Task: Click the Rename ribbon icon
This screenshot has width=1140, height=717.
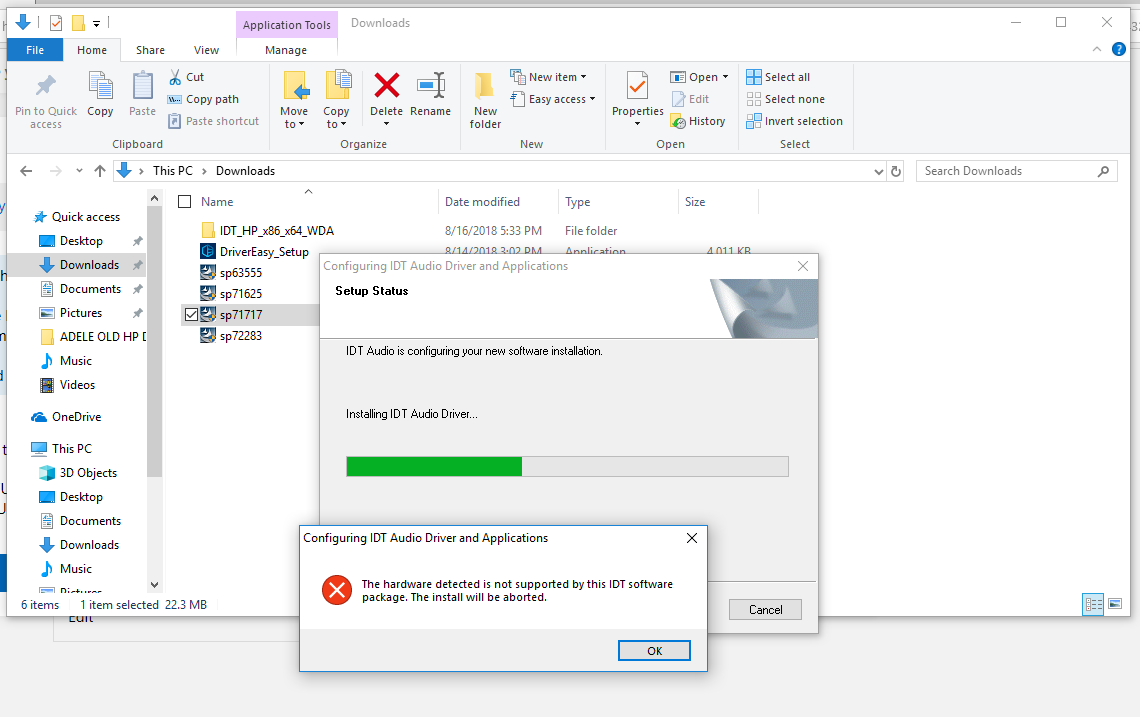Action: (430, 86)
